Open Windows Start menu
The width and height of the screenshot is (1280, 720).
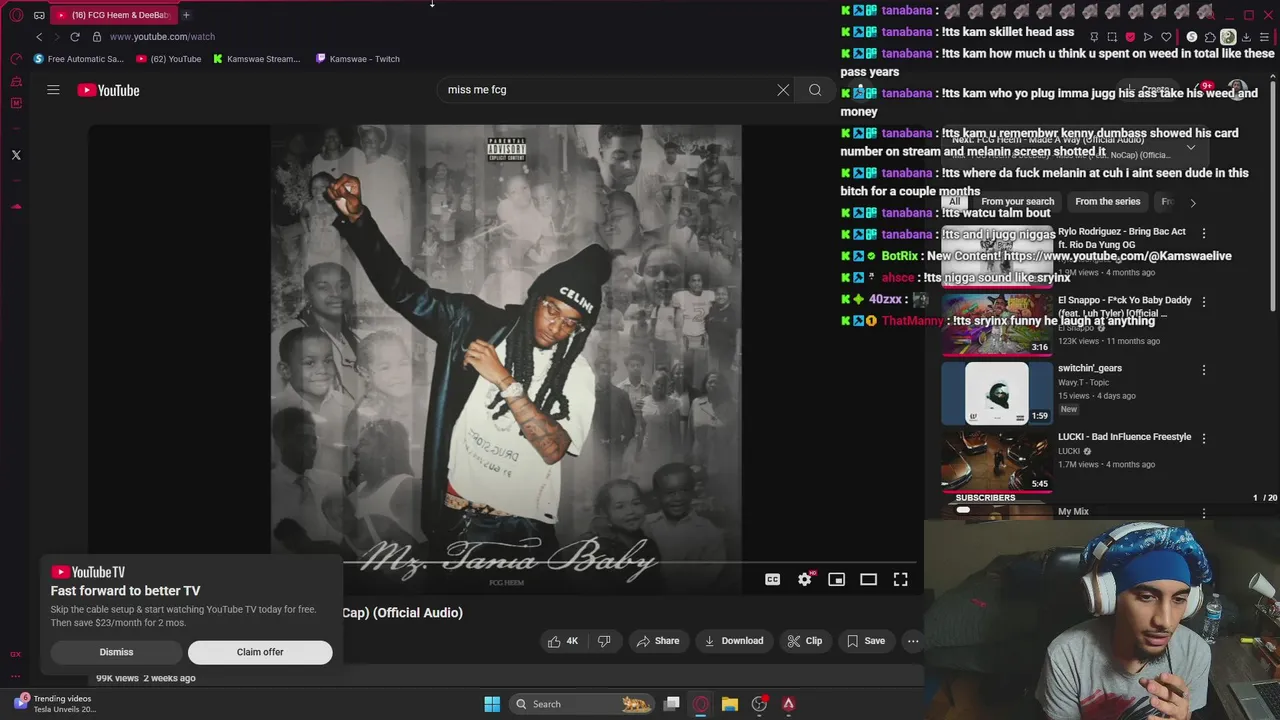492,704
